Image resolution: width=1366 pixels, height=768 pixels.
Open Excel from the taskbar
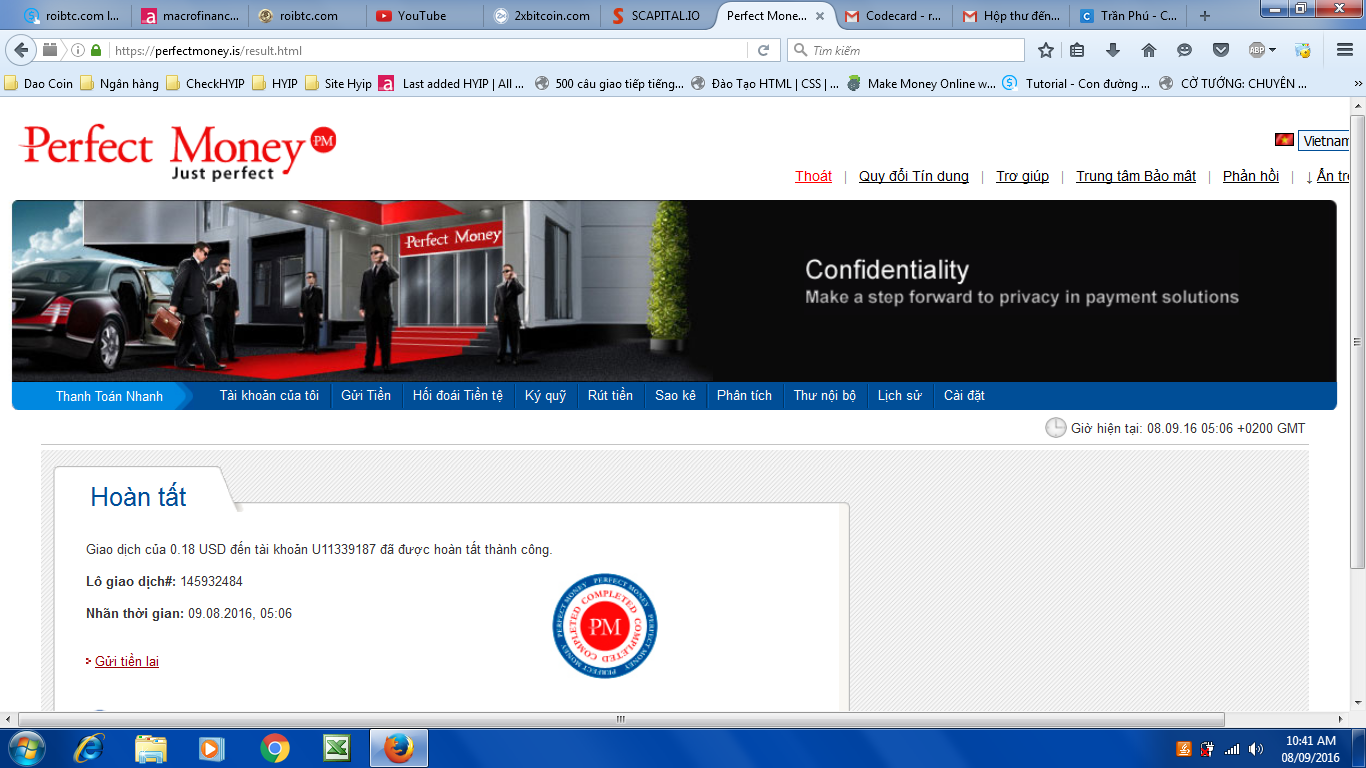click(336, 748)
